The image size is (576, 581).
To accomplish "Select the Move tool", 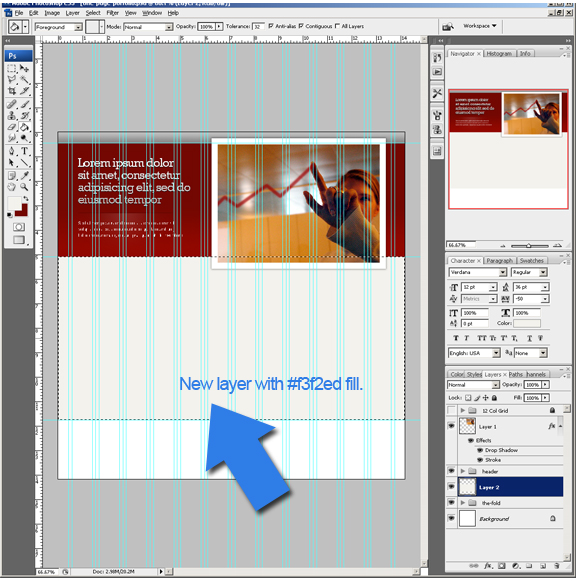I will click(24, 69).
